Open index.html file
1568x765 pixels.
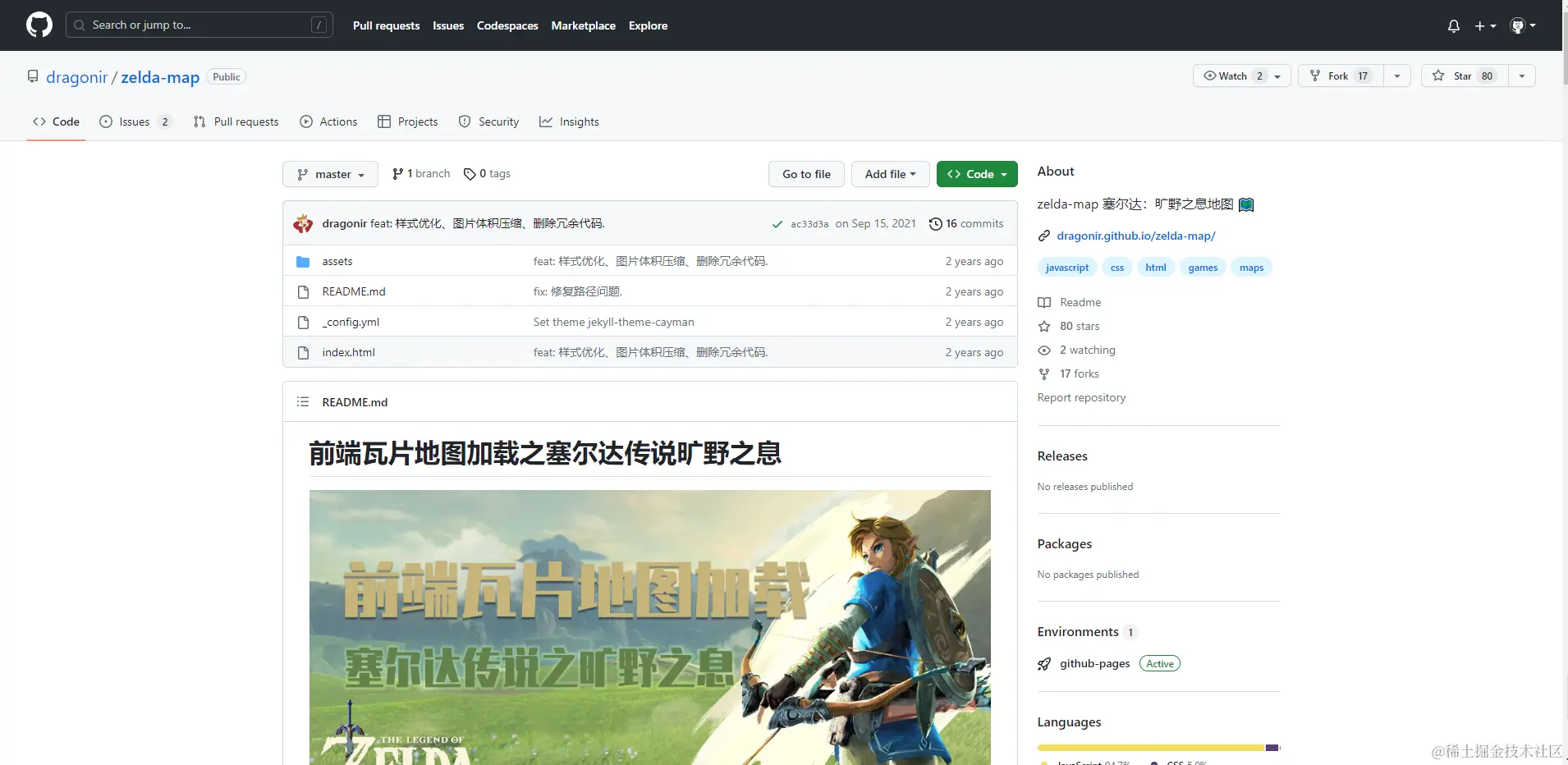click(x=348, y=352)
